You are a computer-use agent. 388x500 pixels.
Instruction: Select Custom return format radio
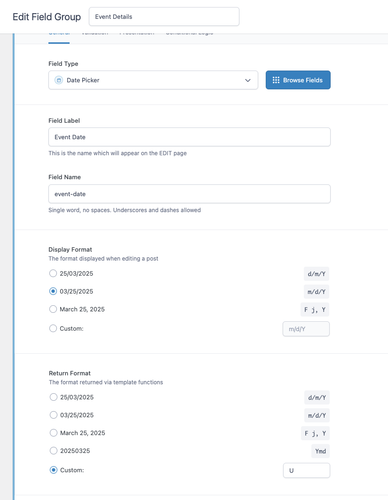coord(53,470)
